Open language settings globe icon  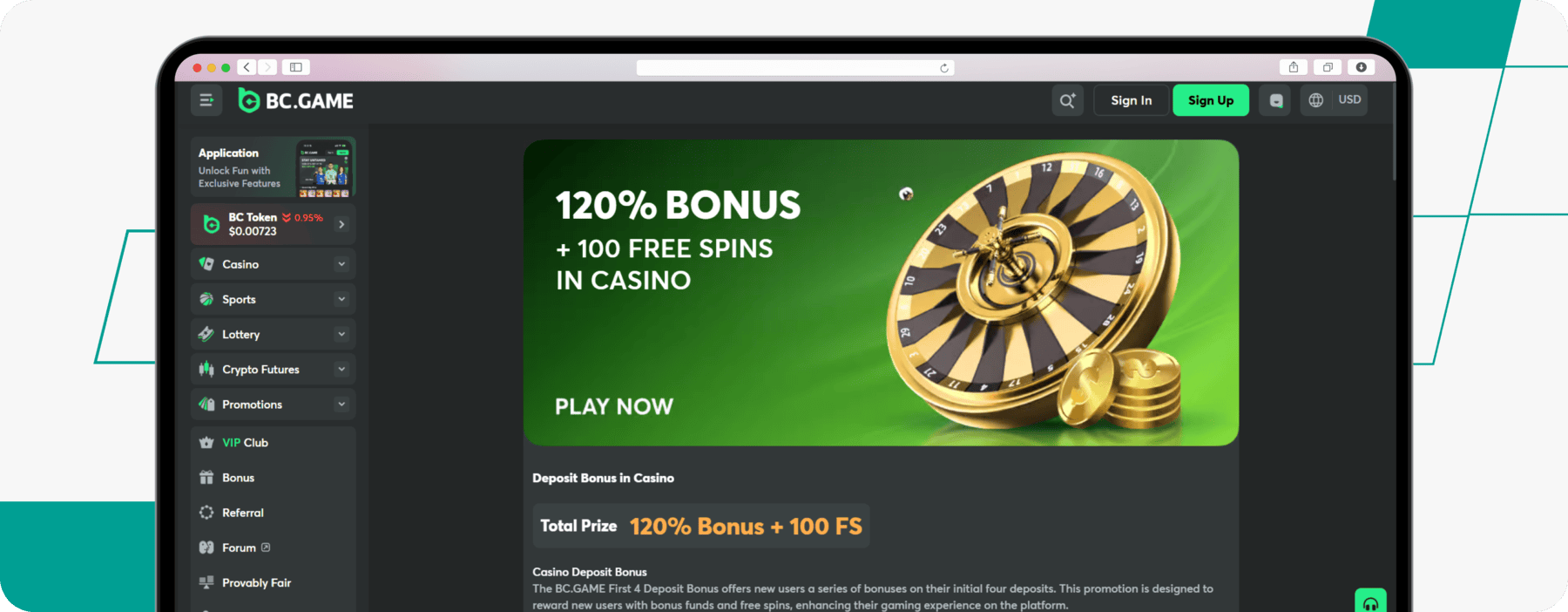(1316, 100)
